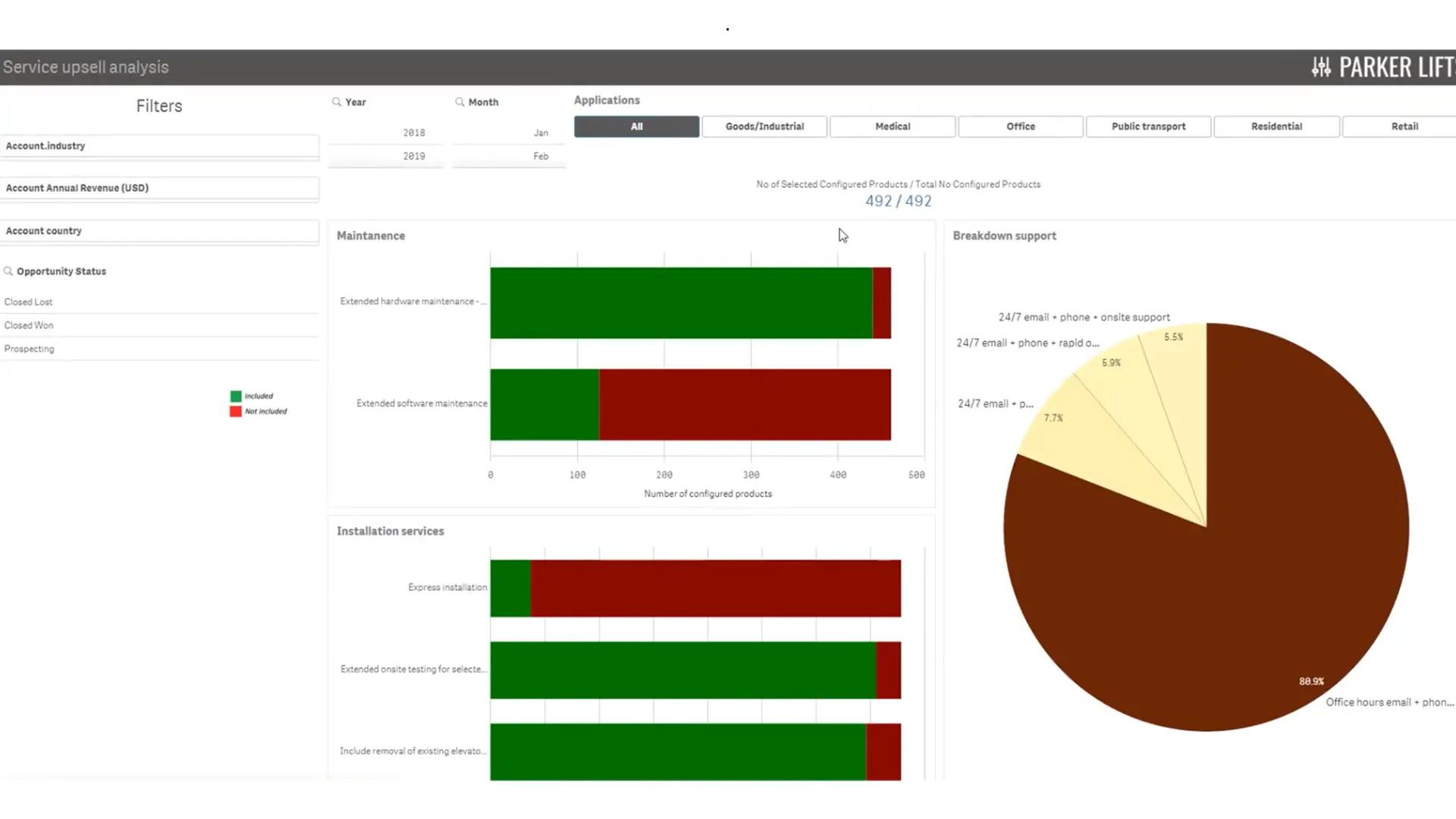This screenshot has width=1456, height=819.
Task: Click the Month search magnifier icon
Action: (460, 102)
